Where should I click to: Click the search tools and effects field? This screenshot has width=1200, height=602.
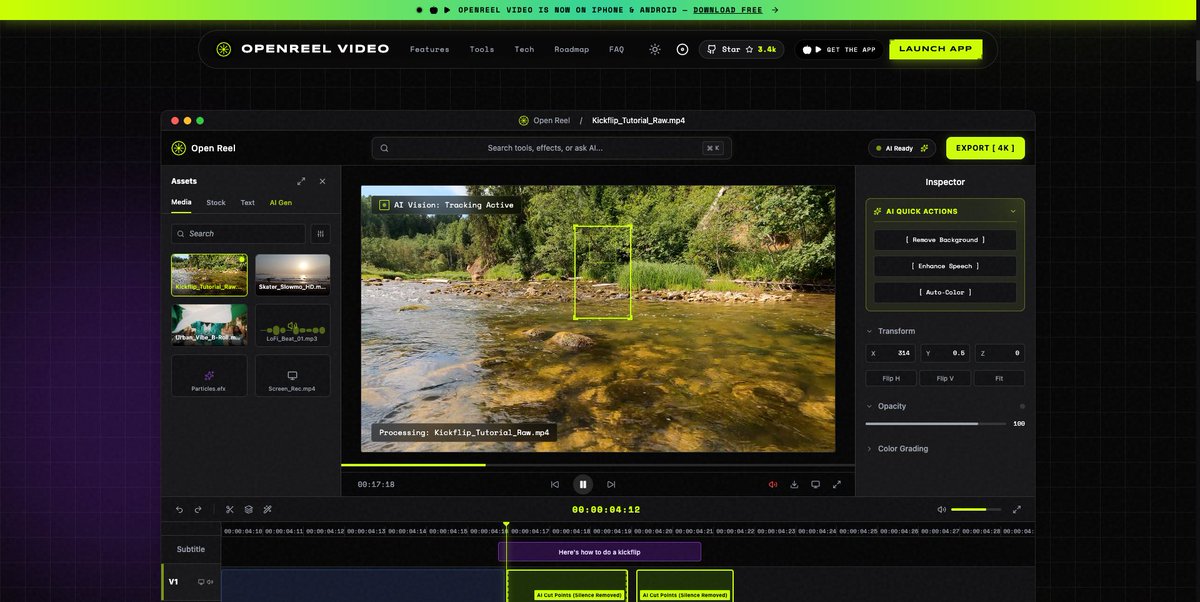(x=551, y=148)
